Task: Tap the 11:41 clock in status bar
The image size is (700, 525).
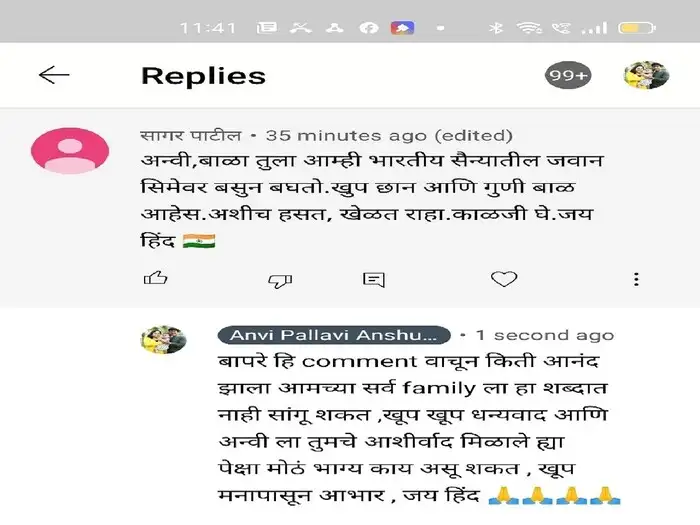Action: click(x=208, y=28)
